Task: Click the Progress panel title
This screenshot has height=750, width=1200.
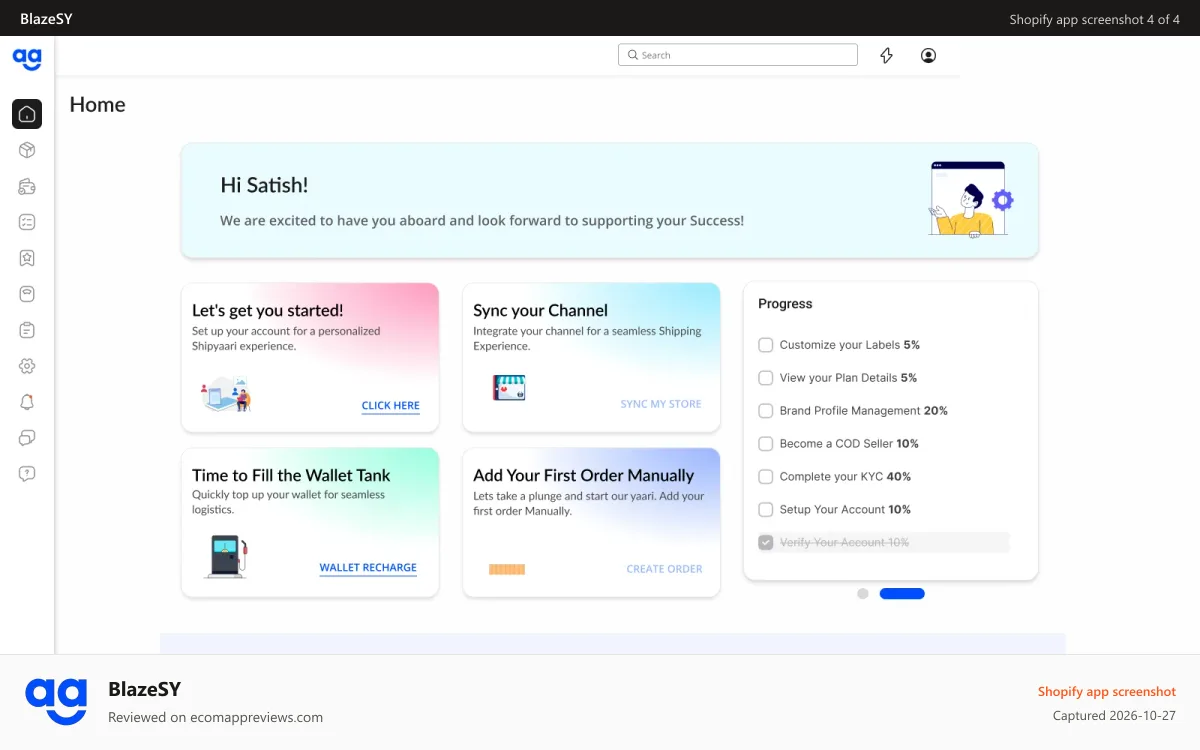Action: pos(785,304)
